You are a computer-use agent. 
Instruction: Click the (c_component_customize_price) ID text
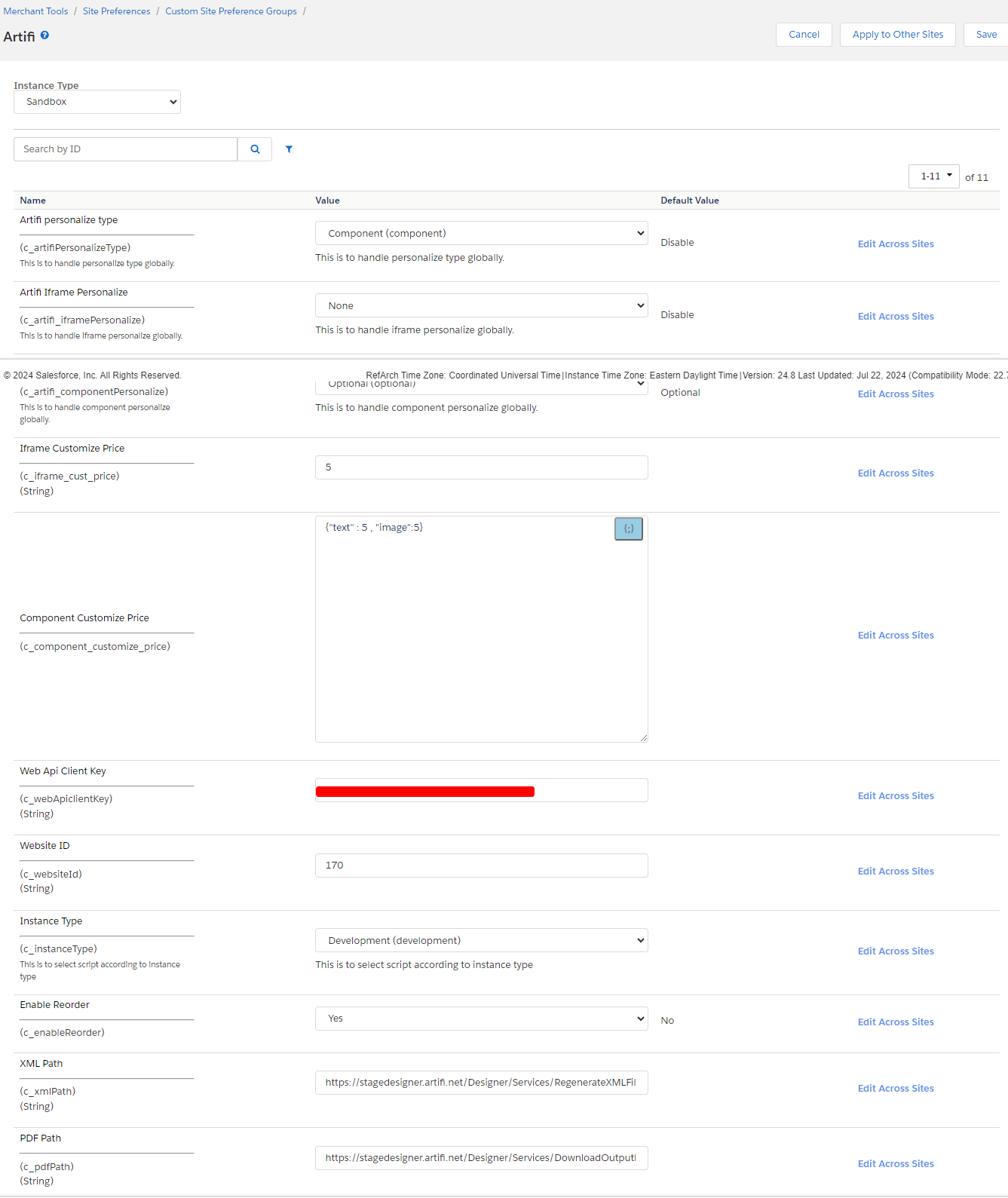[x=95, y=647]
